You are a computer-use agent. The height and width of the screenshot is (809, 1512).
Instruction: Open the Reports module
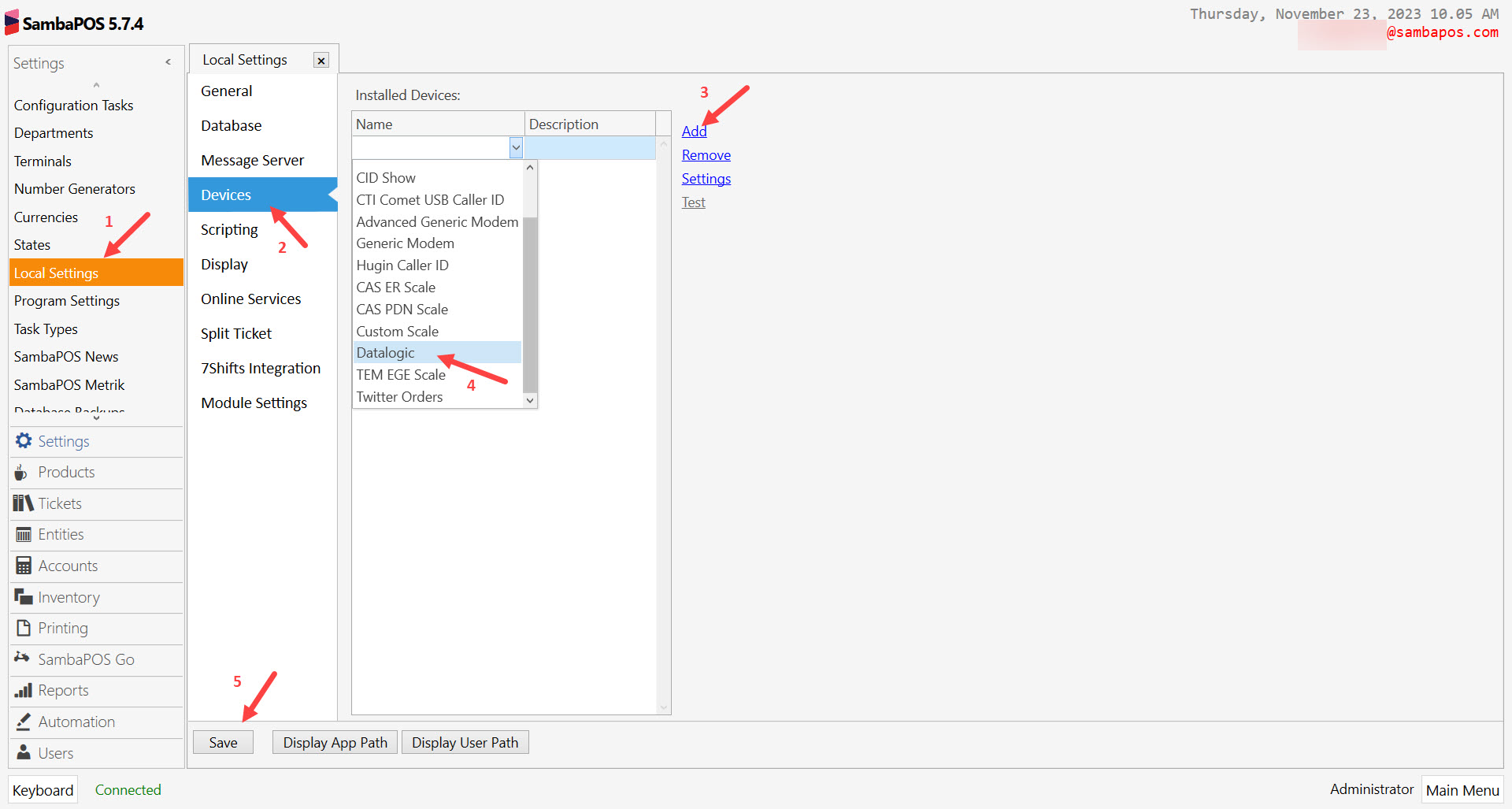click(x=63, y=691)
